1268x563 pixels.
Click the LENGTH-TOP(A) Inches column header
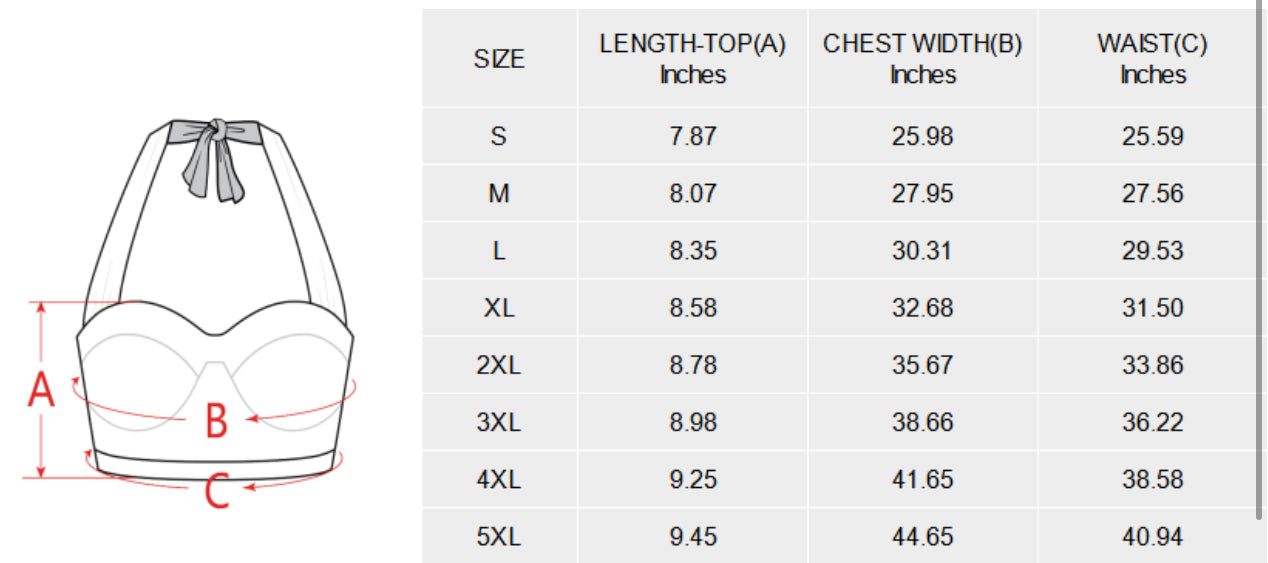693,59
